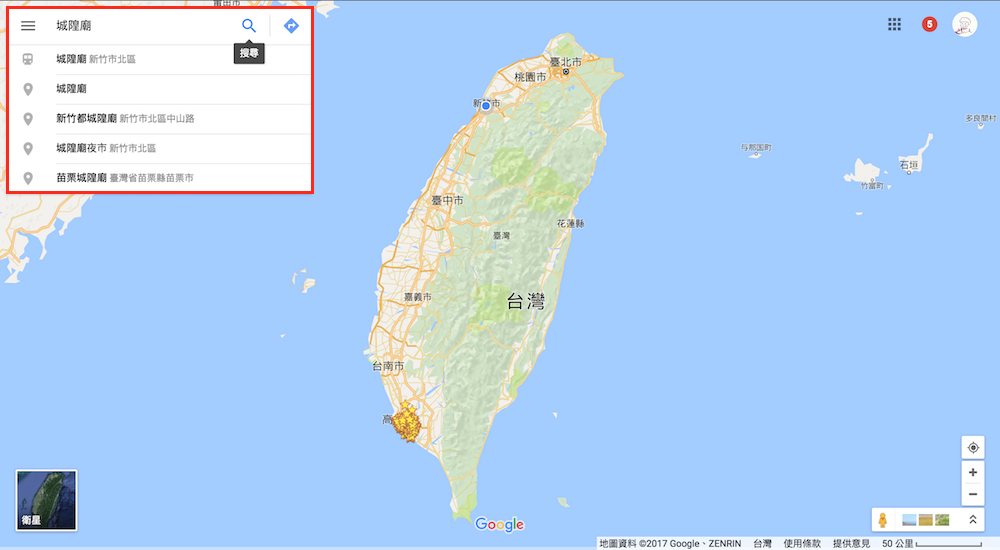Screen dimensions: 1000x550
Task: View notifications badge showing 5
Action: [930, 24]
